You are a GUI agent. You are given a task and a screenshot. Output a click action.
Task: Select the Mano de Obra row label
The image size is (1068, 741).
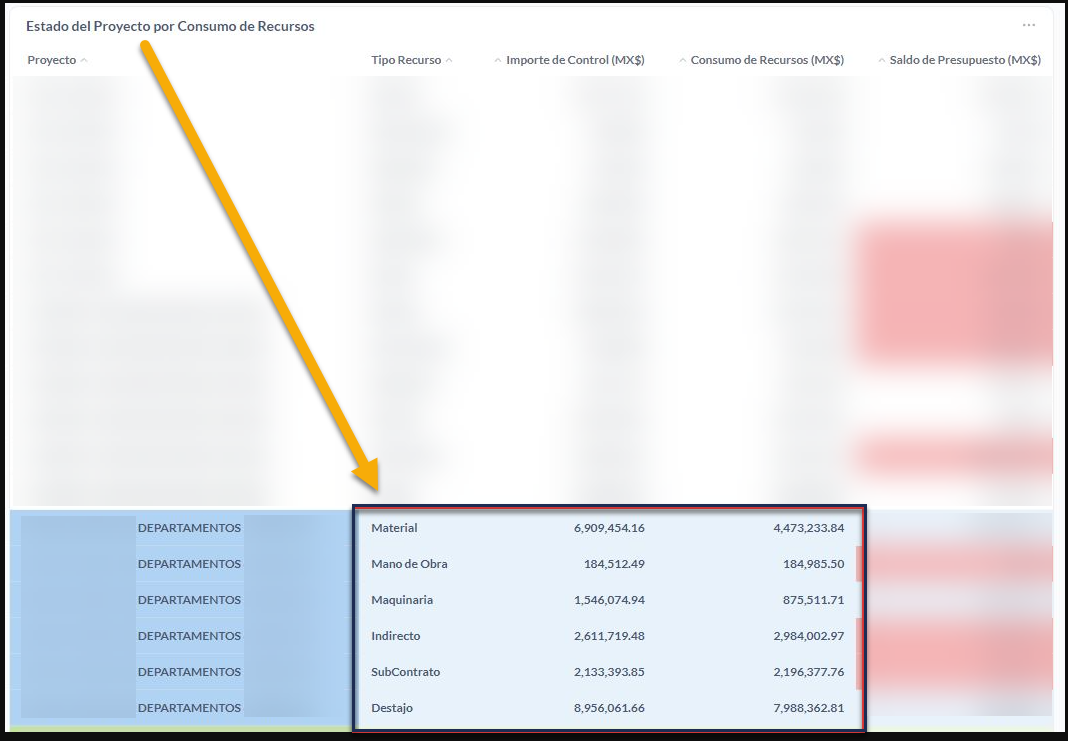(x=409, y=564)
